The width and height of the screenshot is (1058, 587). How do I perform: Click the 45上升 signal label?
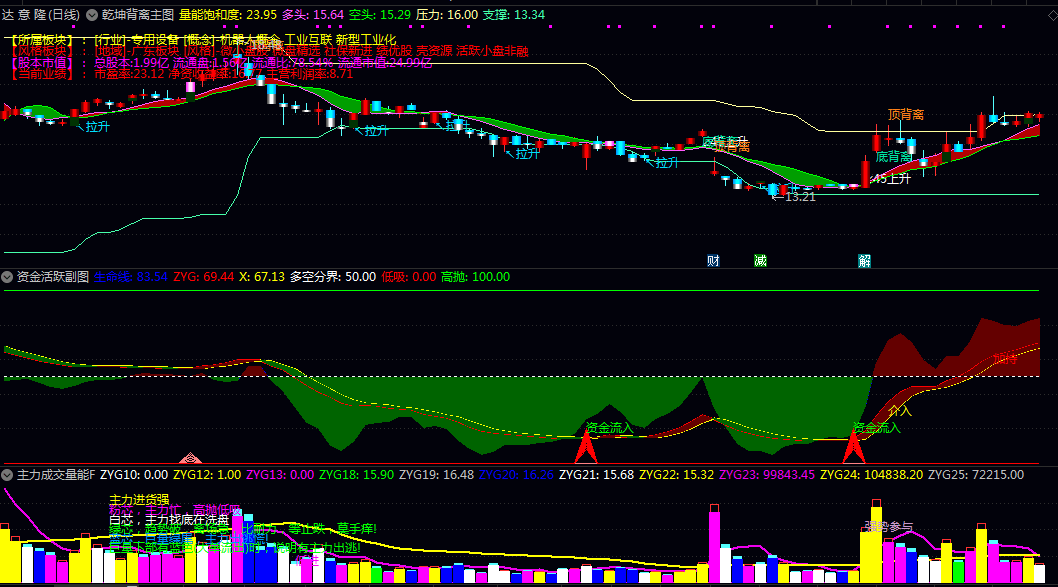(x=891, y=179)
